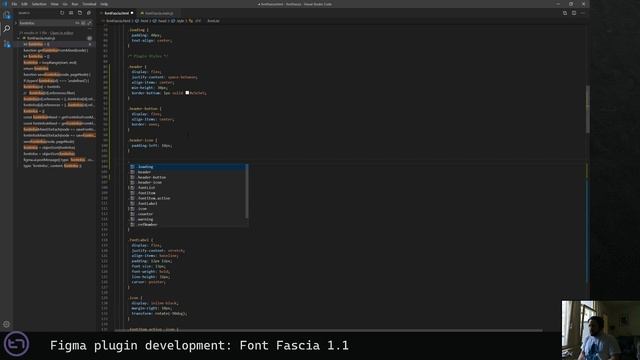Toggle Match Whole Word in search box
640x360 pixels.
[83, 23]
